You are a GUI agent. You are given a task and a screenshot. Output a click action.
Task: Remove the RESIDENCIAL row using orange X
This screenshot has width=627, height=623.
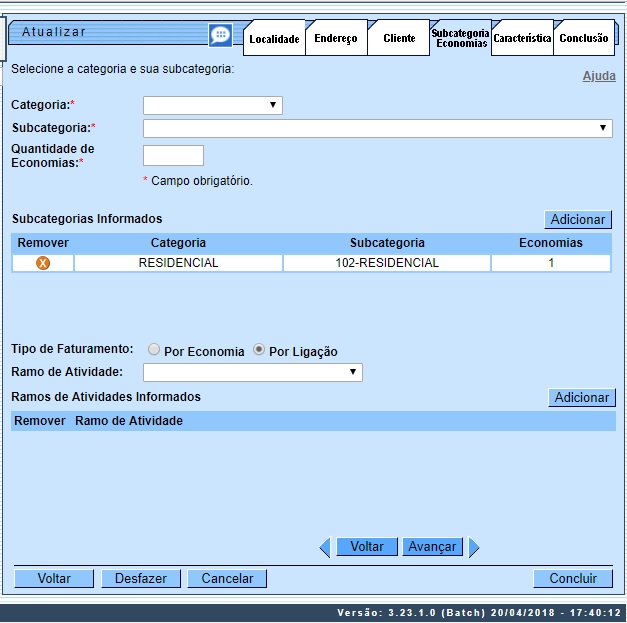click(43, 263)
